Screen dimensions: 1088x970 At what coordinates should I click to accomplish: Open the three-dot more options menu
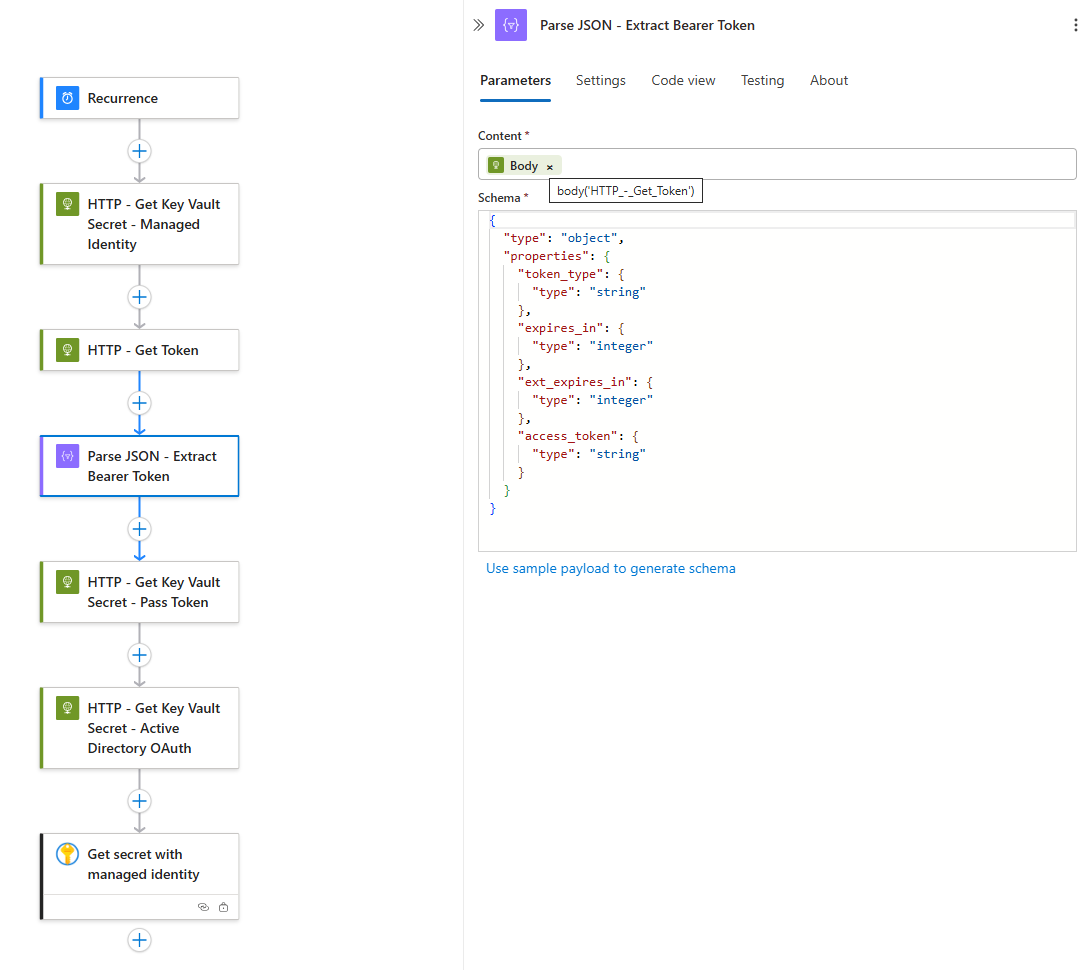pyautogui.click(x=1075, y=26)
